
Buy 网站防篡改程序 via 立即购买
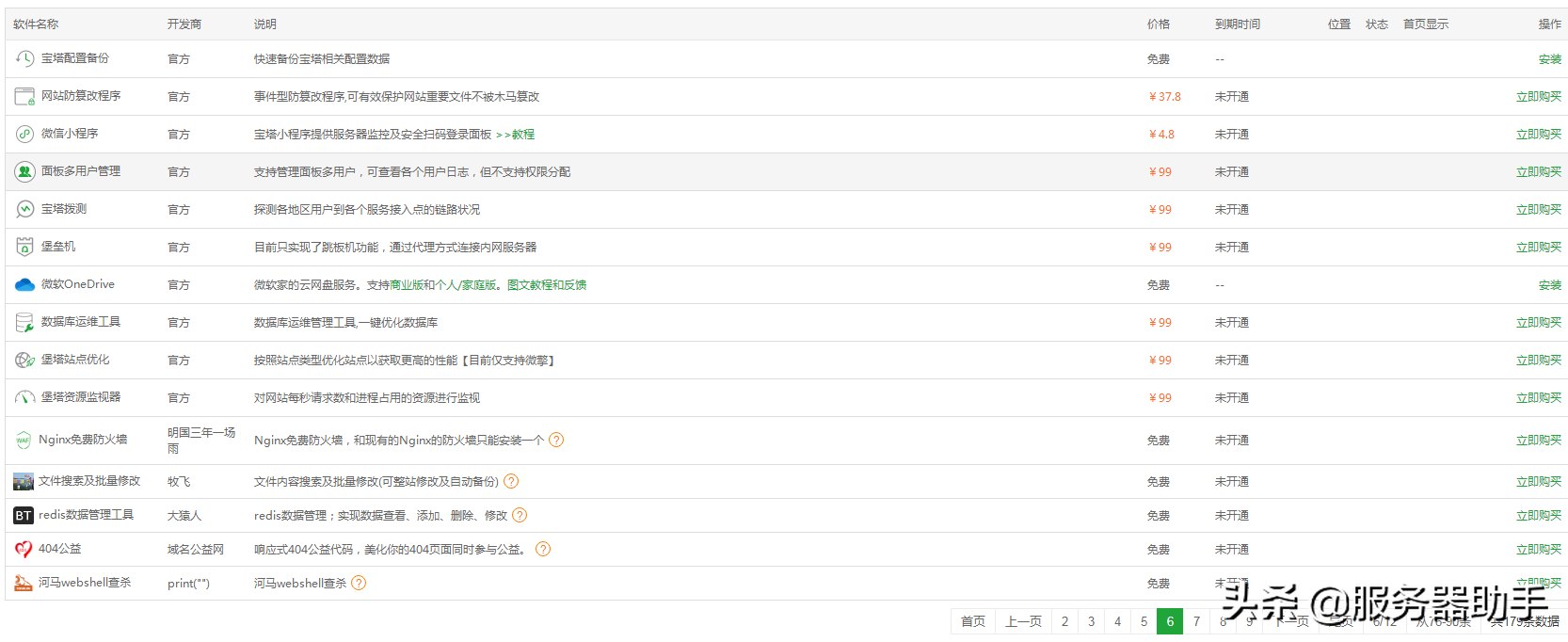1538,96
